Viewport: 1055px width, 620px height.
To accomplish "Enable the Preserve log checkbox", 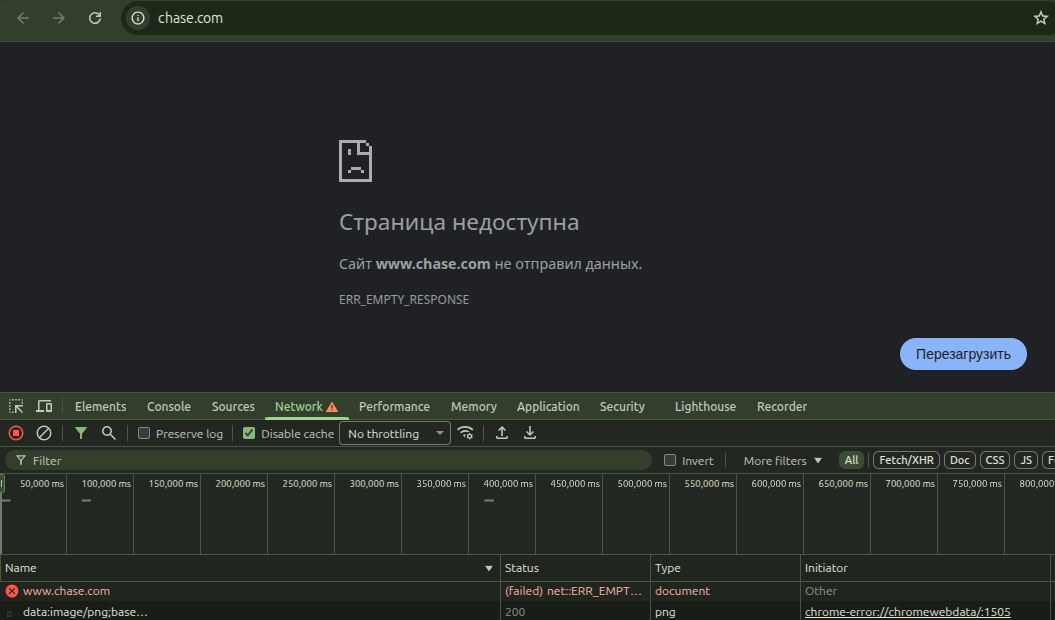I will 144,434.
